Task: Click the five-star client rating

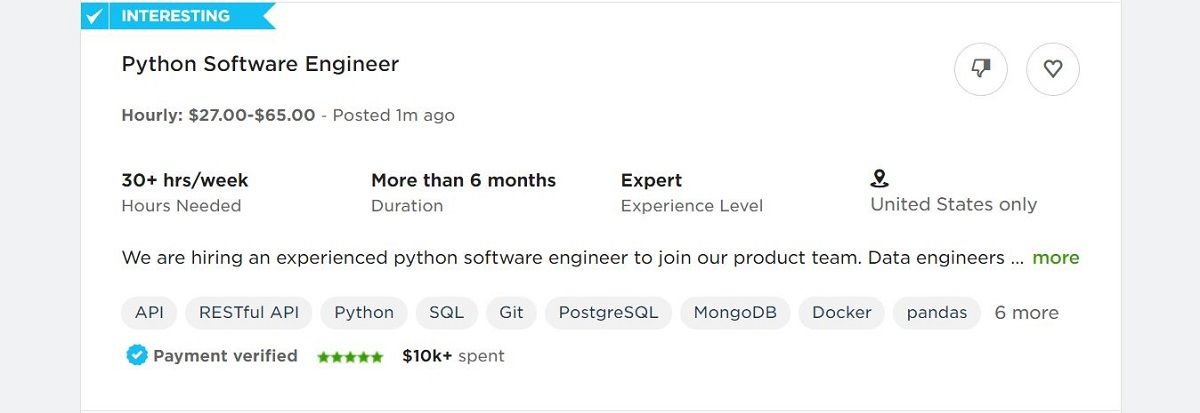Action: pos(350,356)
